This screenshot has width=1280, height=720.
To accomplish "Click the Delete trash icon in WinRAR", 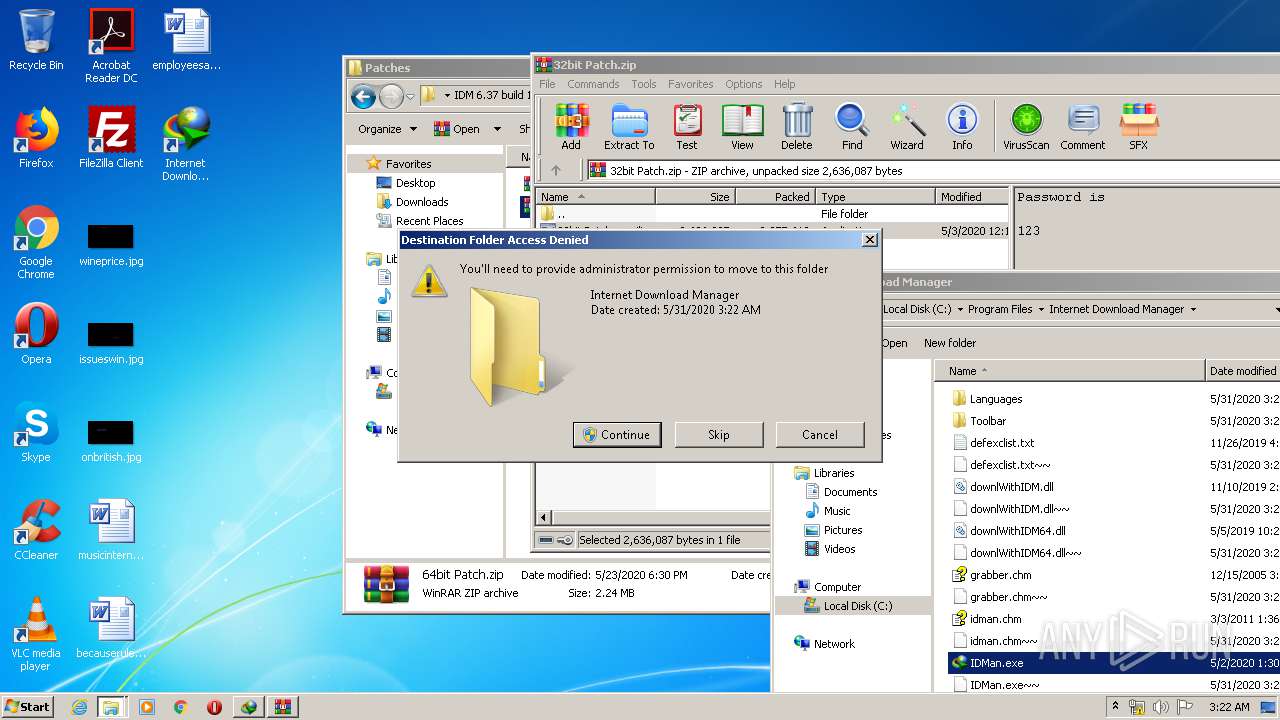I will (797, 127).
